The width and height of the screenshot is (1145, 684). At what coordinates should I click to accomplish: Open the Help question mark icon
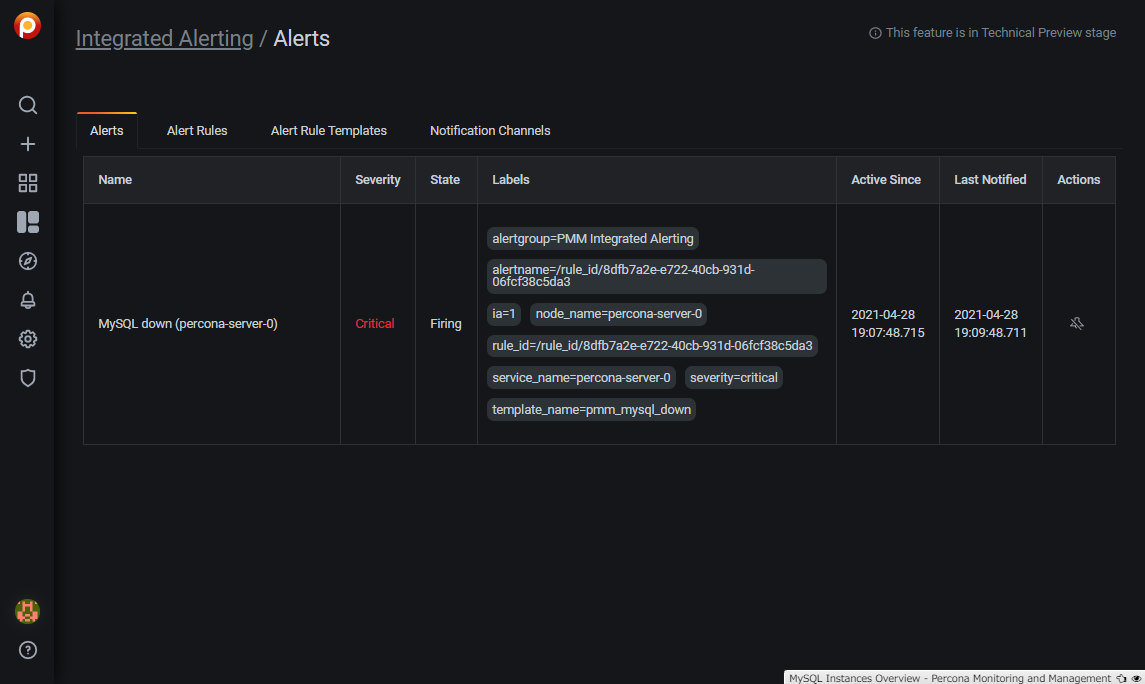[28, 650]
